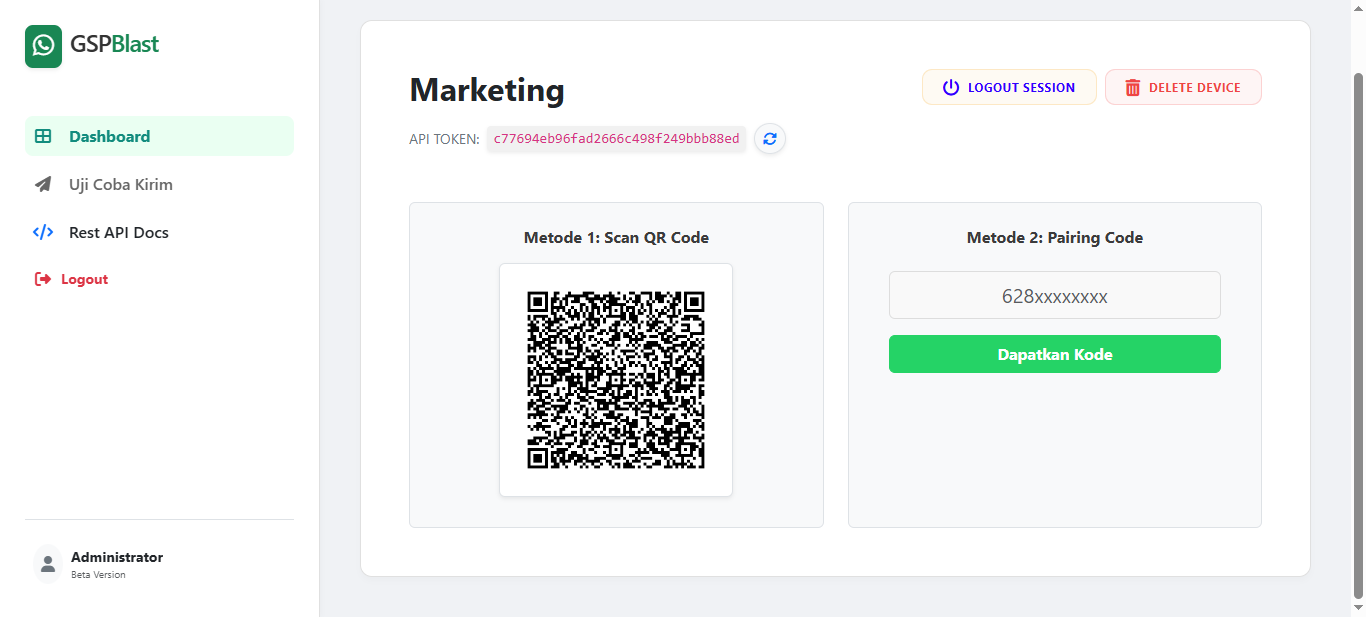1366x617 pixels.
Task: Click the trash icon inside Delete Device button
Action: coord(1132,87)
